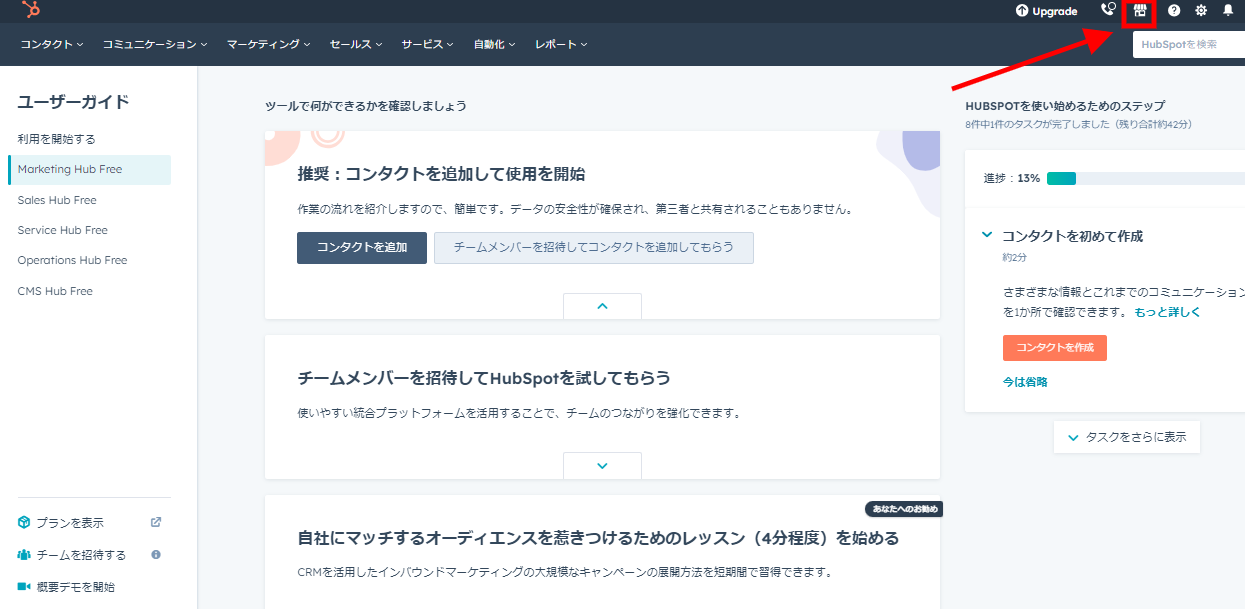Click チームメンバーを招待してコンタクトを追加してもらう button
The width and height of the screenshot is (1245, 609).
tap(594, 248)
